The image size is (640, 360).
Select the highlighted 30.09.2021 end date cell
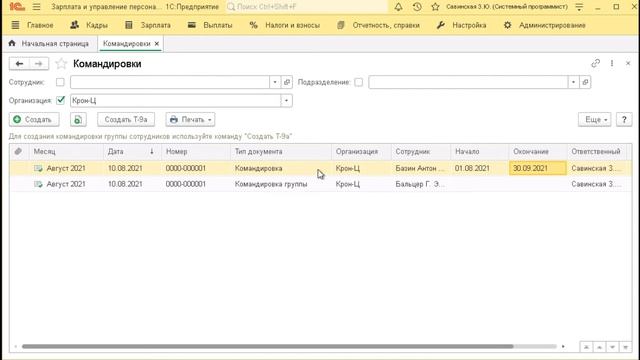(x=538, y=168)
